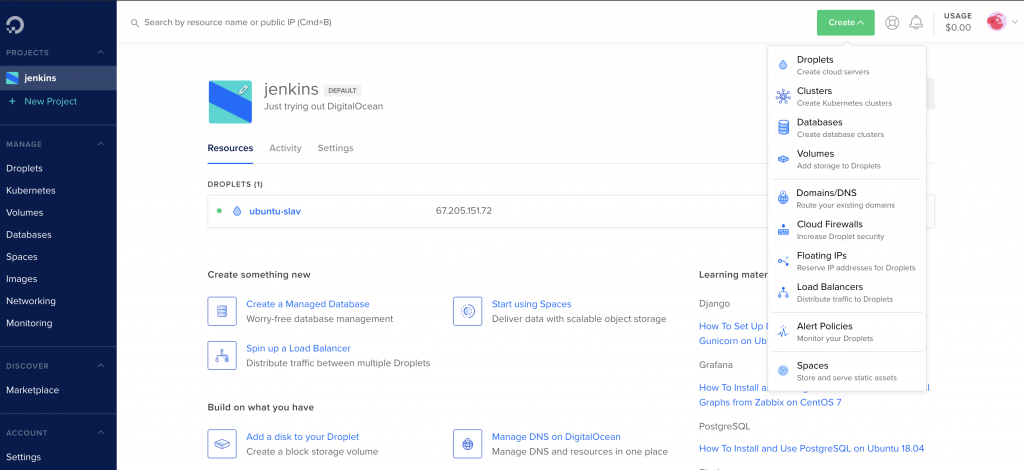Viewport: 1024px width, 470px height.
Task: Click the Load Balancer tile icon
Action: (x=222, y=355)
